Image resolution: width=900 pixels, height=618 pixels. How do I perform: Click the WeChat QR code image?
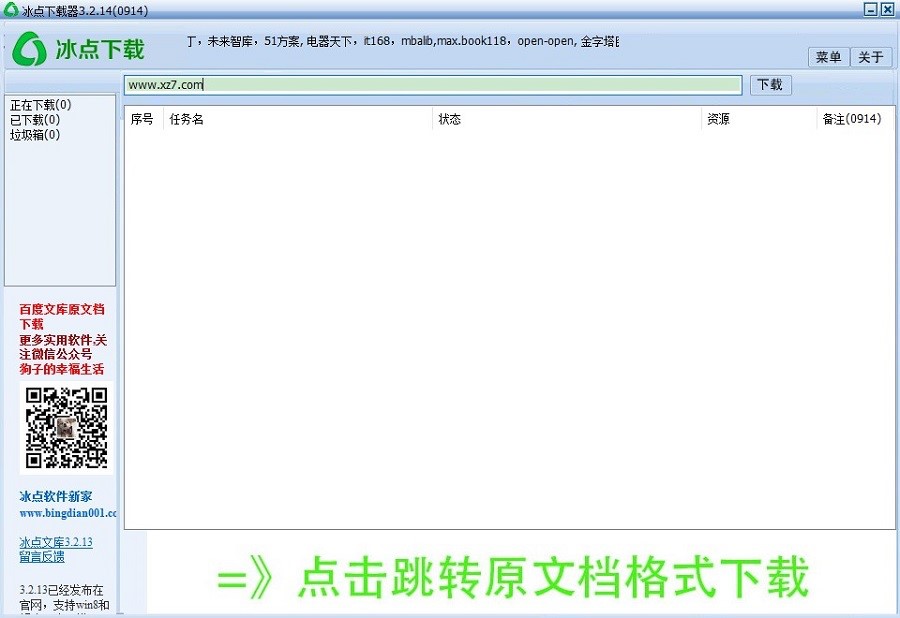click(x=67, y=427)
